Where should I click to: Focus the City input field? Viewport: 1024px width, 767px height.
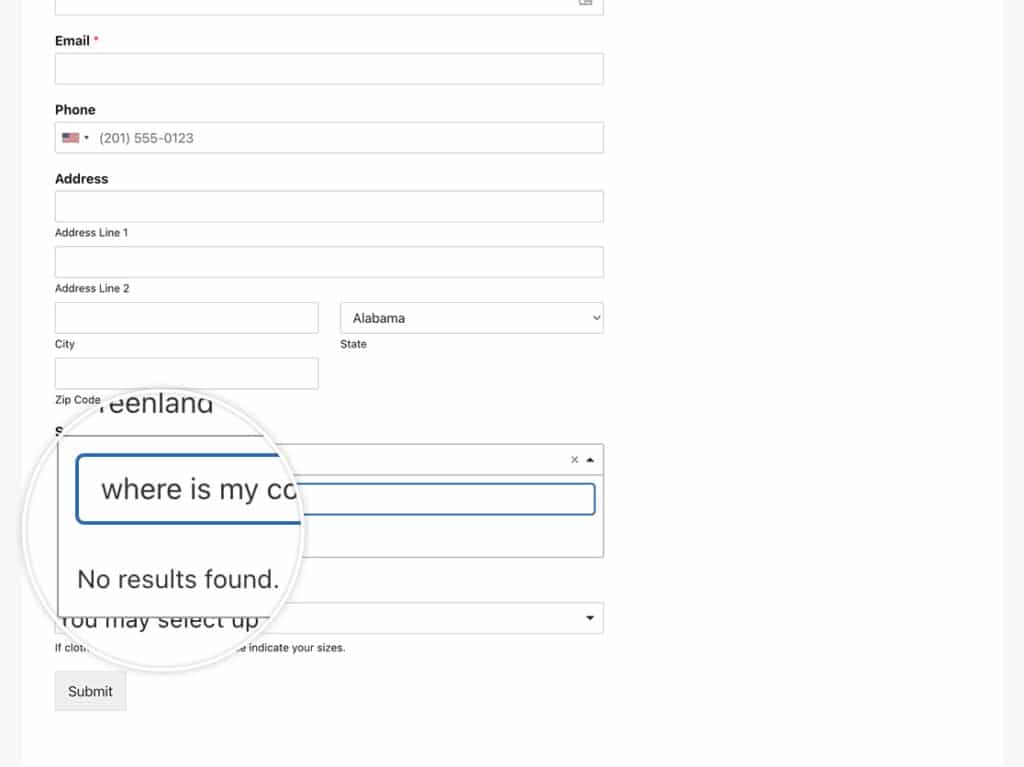pos(186,317)
